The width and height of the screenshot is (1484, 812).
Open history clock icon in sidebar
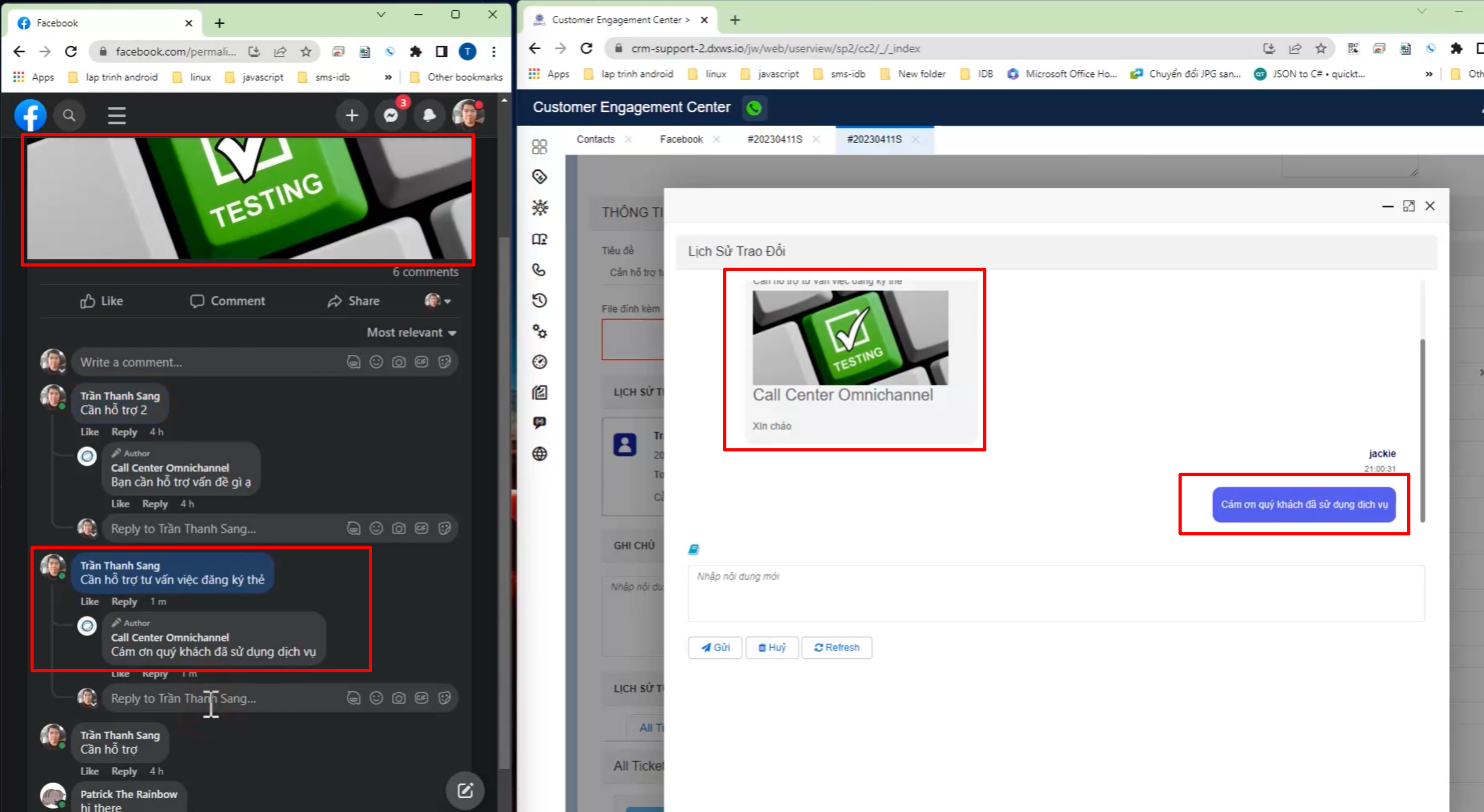point(539,300)
